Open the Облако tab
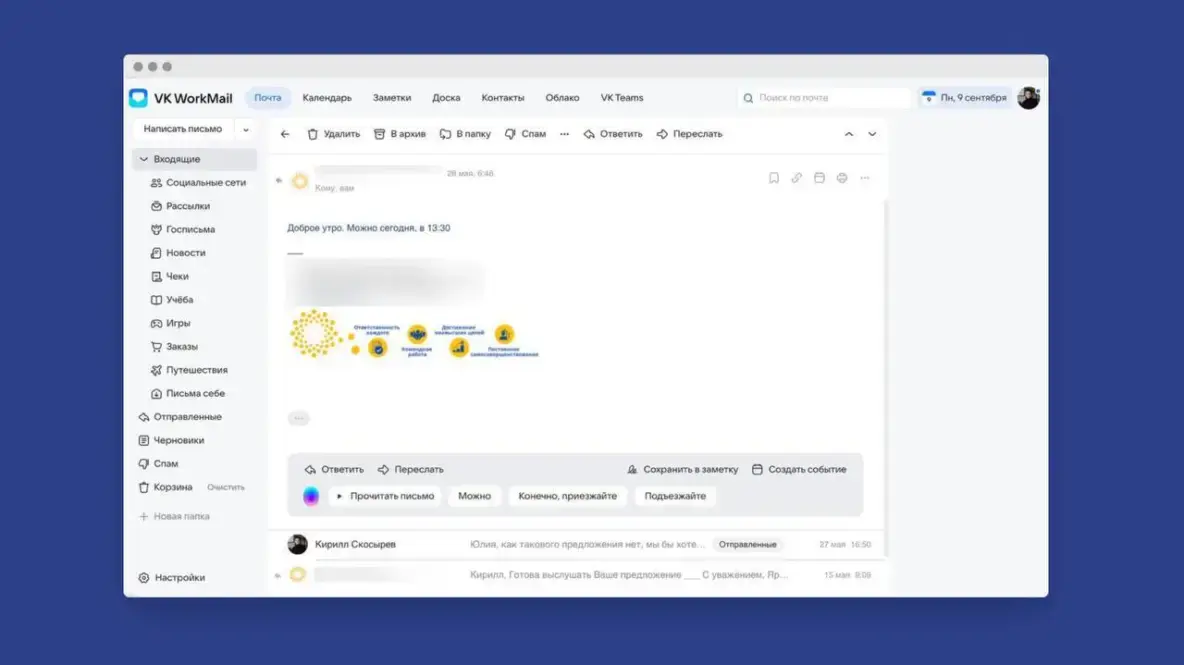 563,98
